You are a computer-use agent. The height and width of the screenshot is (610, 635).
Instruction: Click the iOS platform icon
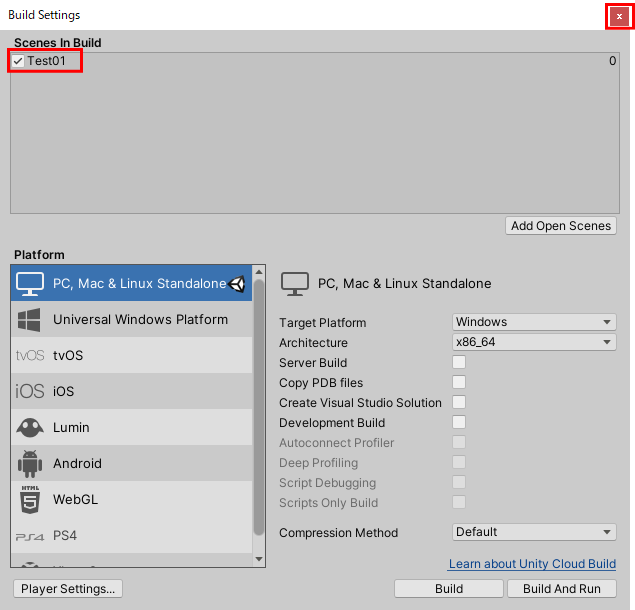(30, 391)
